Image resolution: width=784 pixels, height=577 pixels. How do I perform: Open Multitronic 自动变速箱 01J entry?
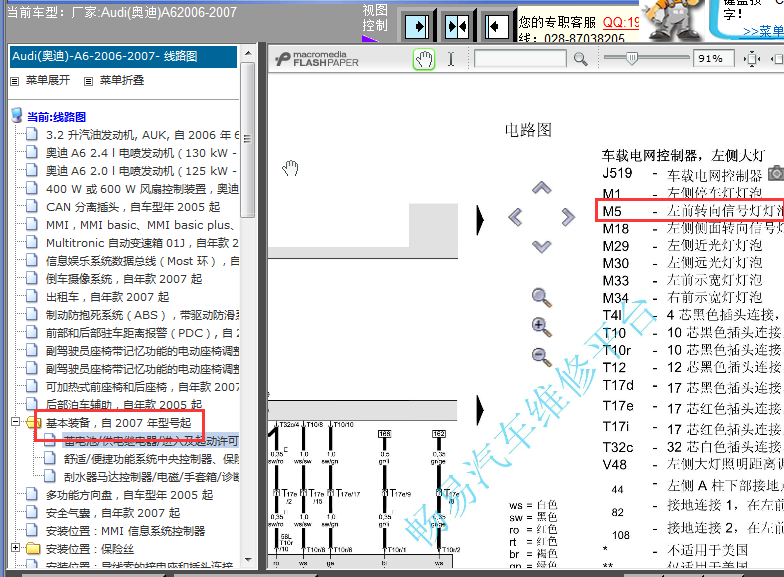tap(142, 243)
